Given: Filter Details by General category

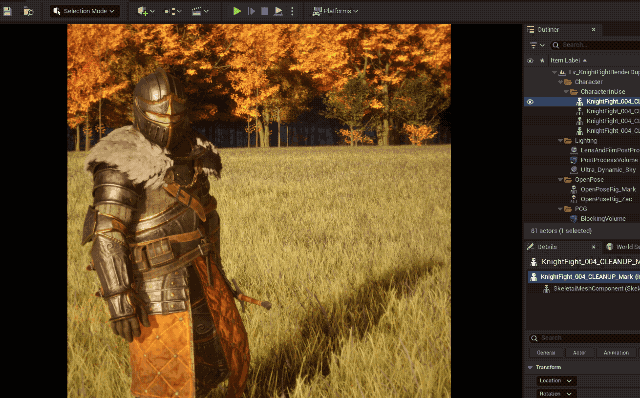Looking at the screenshot, I should tap(546, 353).
